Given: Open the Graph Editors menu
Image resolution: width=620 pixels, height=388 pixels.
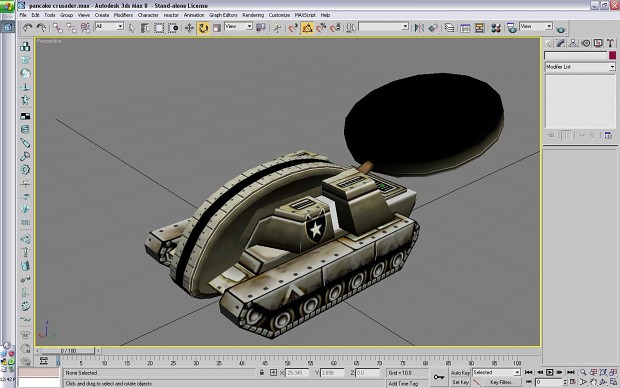Looking at the screenshot, I should [x=223, y=15].
